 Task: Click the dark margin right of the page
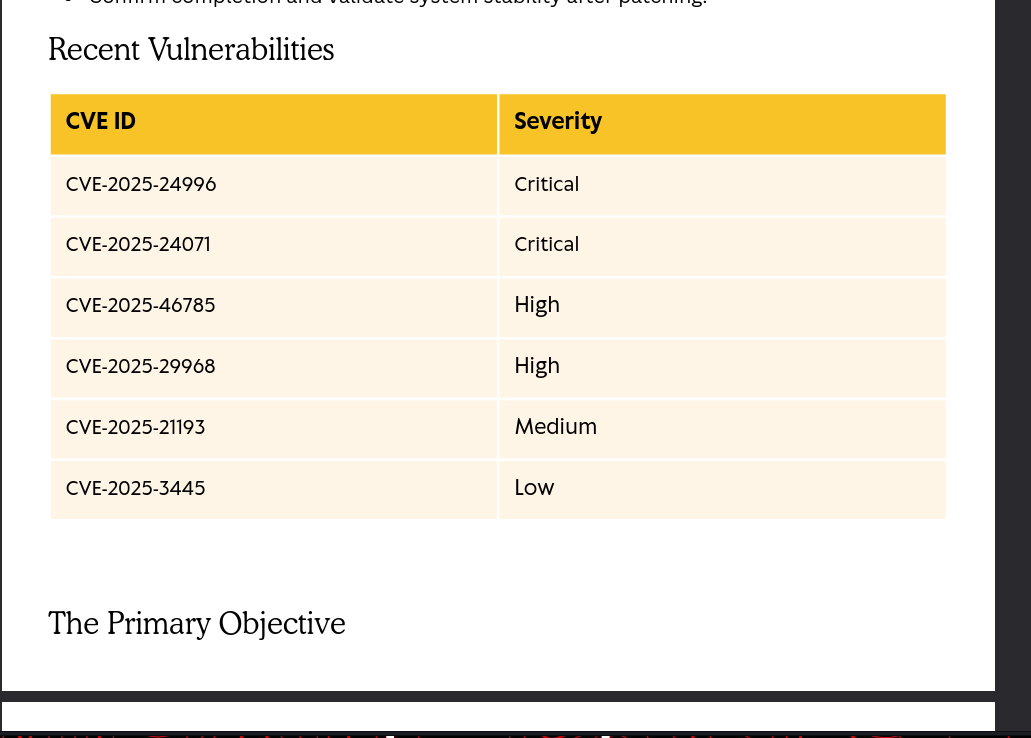click(1012, 350)
